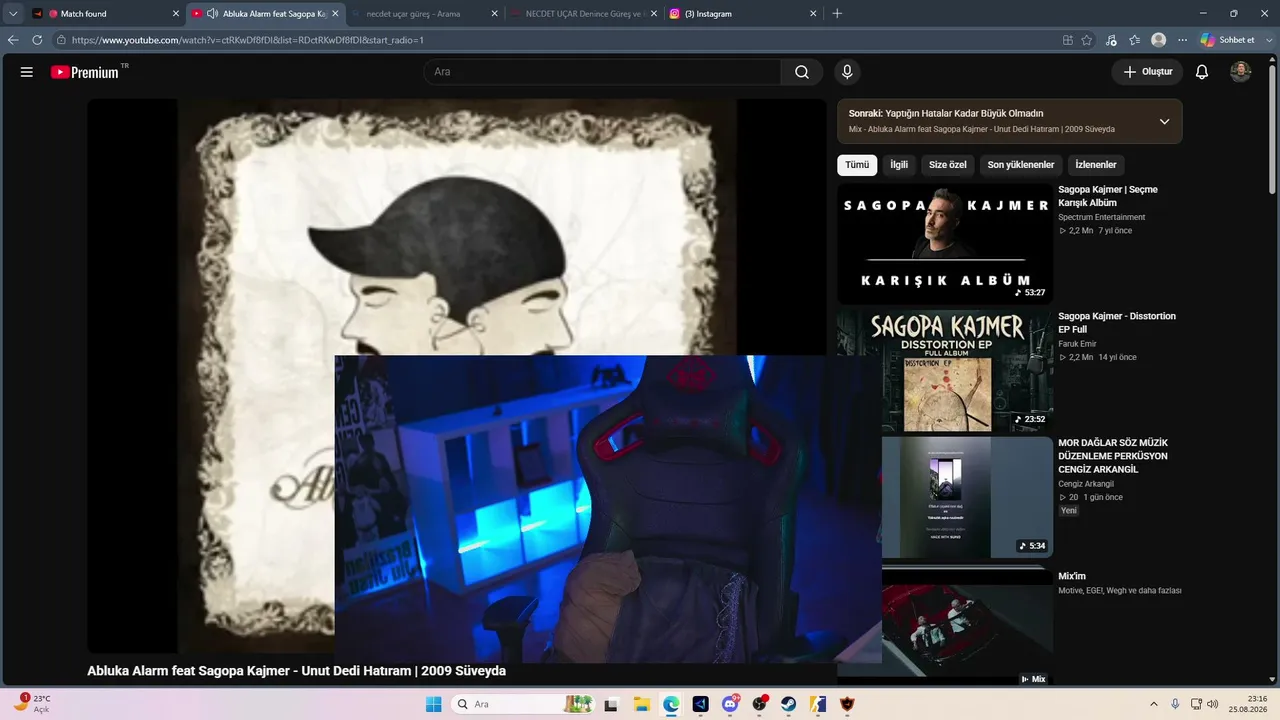Image resolution: width=1280 pixels, height=720 pixels.
Task: Show hidden system tray icons chevron
Action: [1153, 704]
